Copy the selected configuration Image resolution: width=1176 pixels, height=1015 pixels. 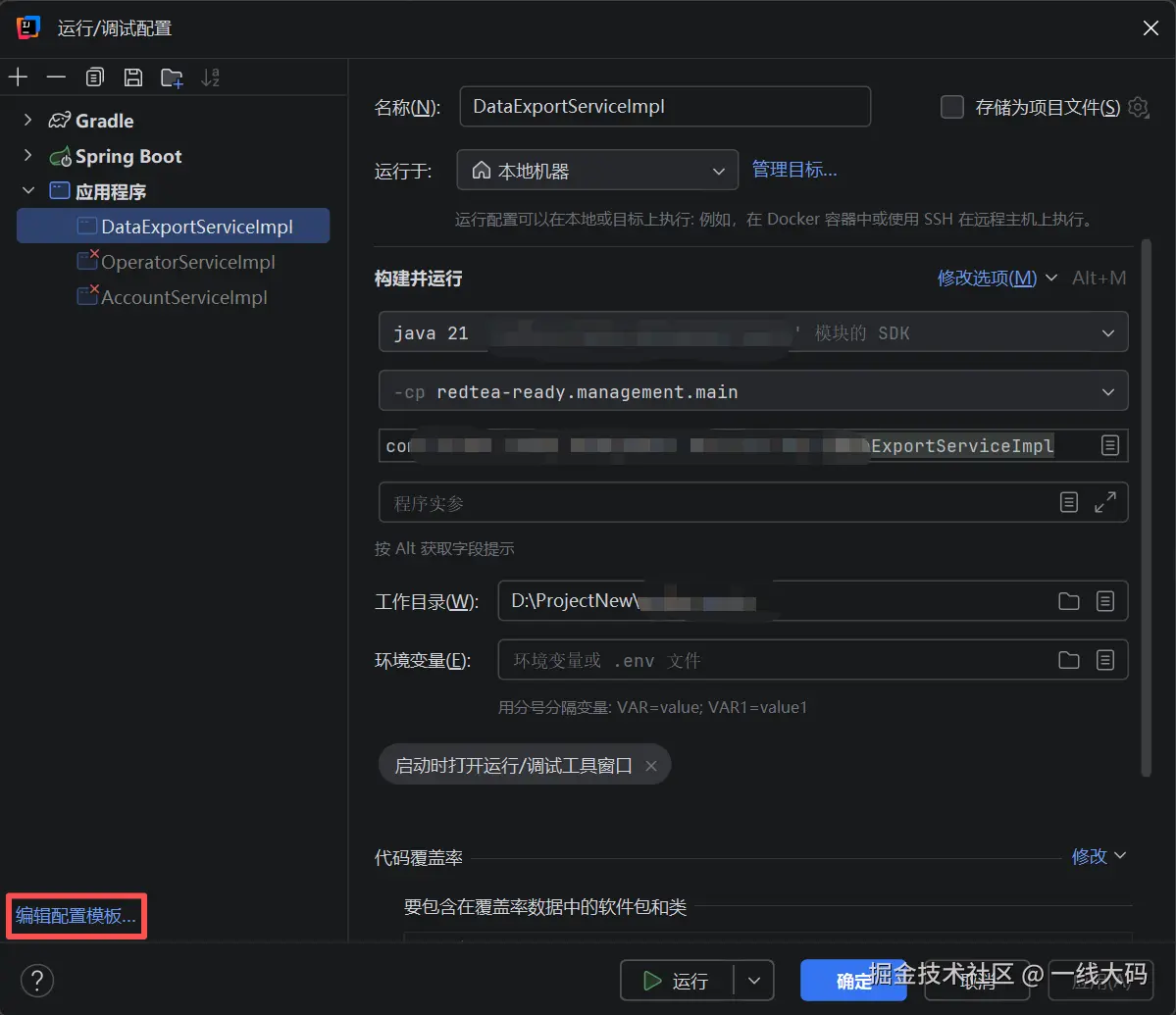coord(94,76)
